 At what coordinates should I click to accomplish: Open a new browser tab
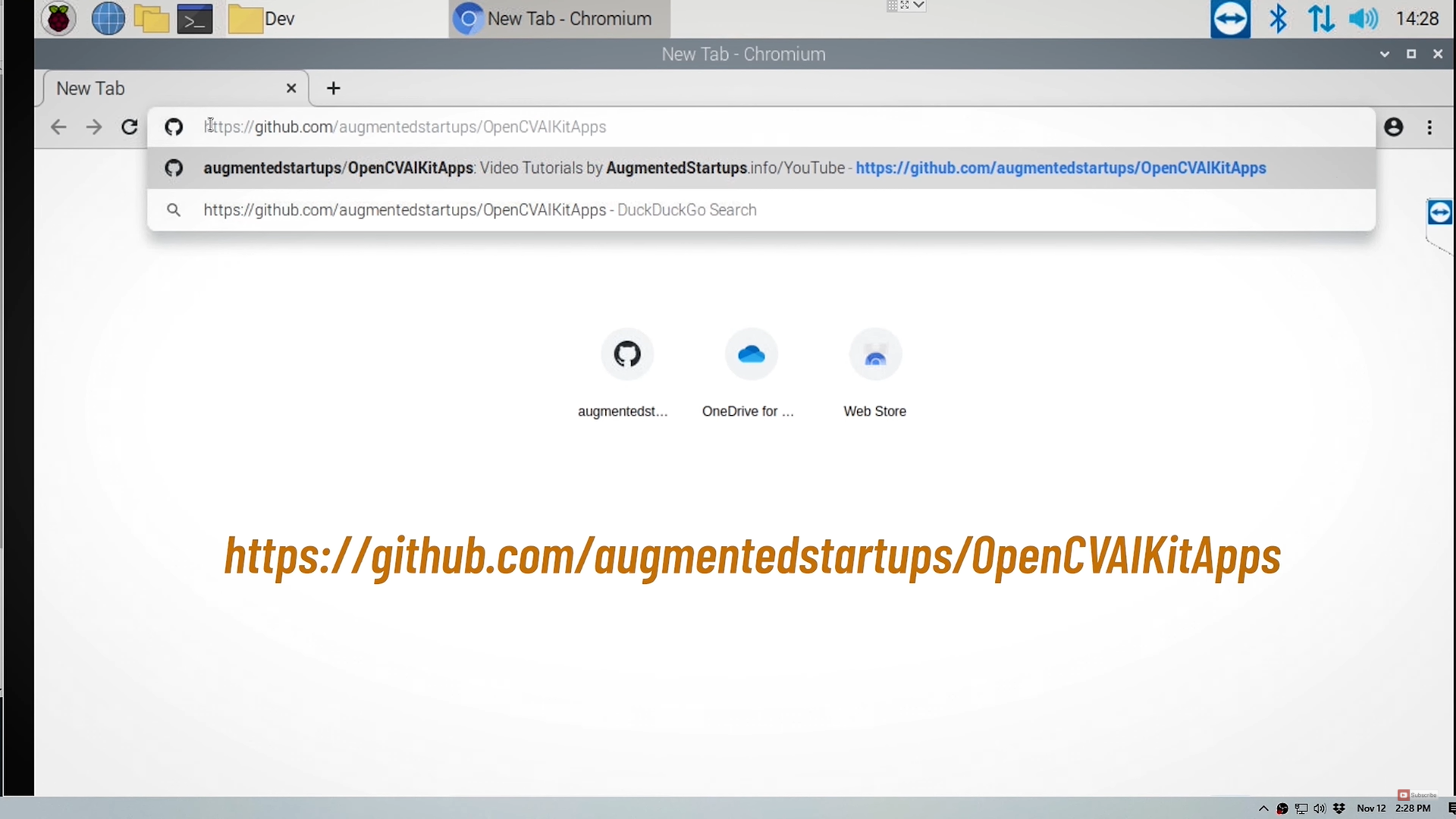(x=333, y=88)
